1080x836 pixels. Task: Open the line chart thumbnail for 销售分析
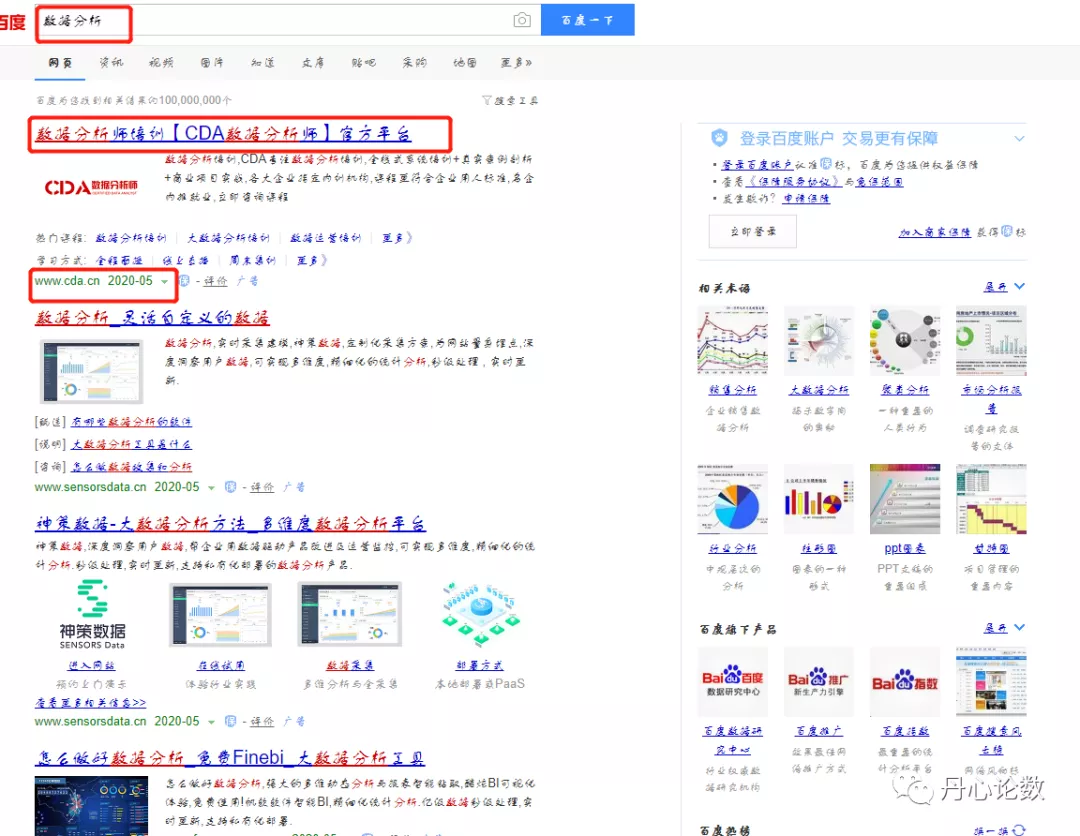click(733, 341)
